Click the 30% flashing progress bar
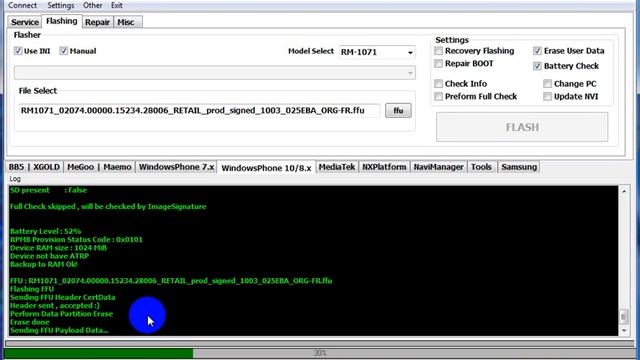This screenshot has height=360, width=640. [x=320, y=353]
